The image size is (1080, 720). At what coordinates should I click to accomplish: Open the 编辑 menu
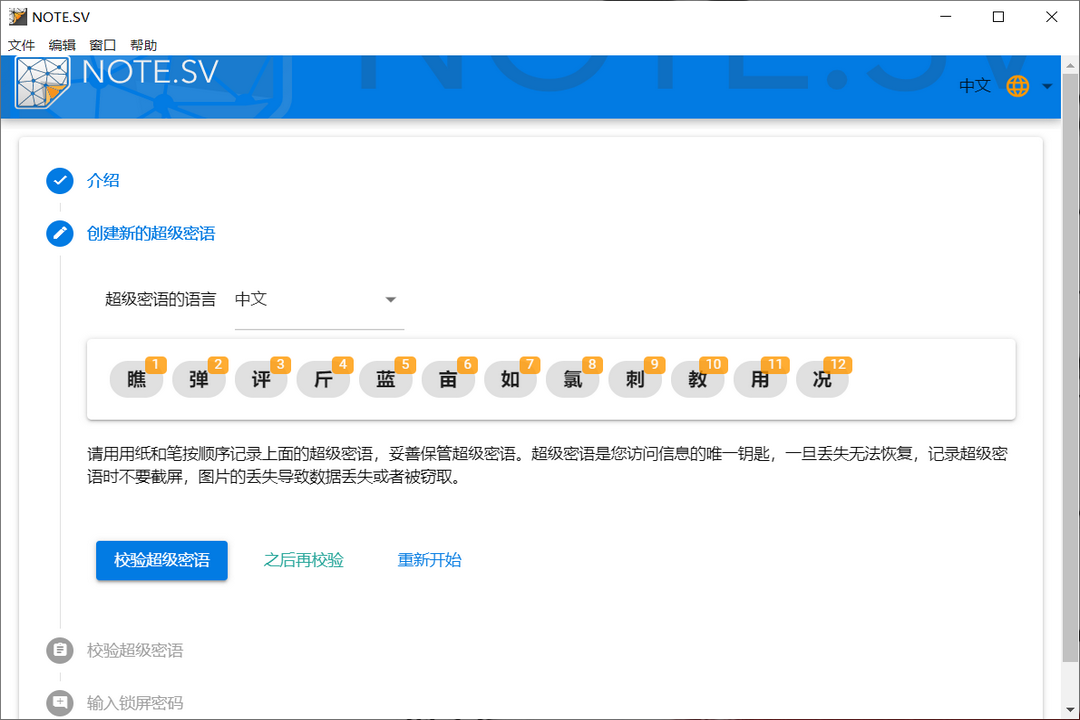(x=62, y=45)
